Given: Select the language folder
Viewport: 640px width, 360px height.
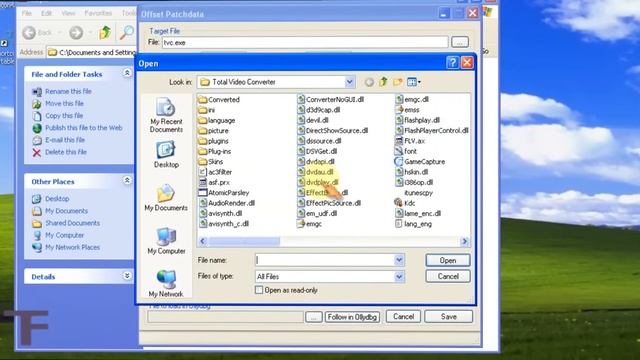Looking at the screenshot, I should (x=217, y=120).
